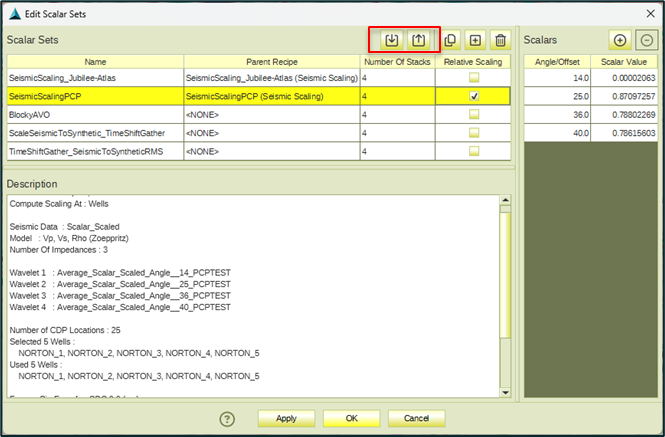Add a scalar with plus circle icon

(x=620, y=40)
